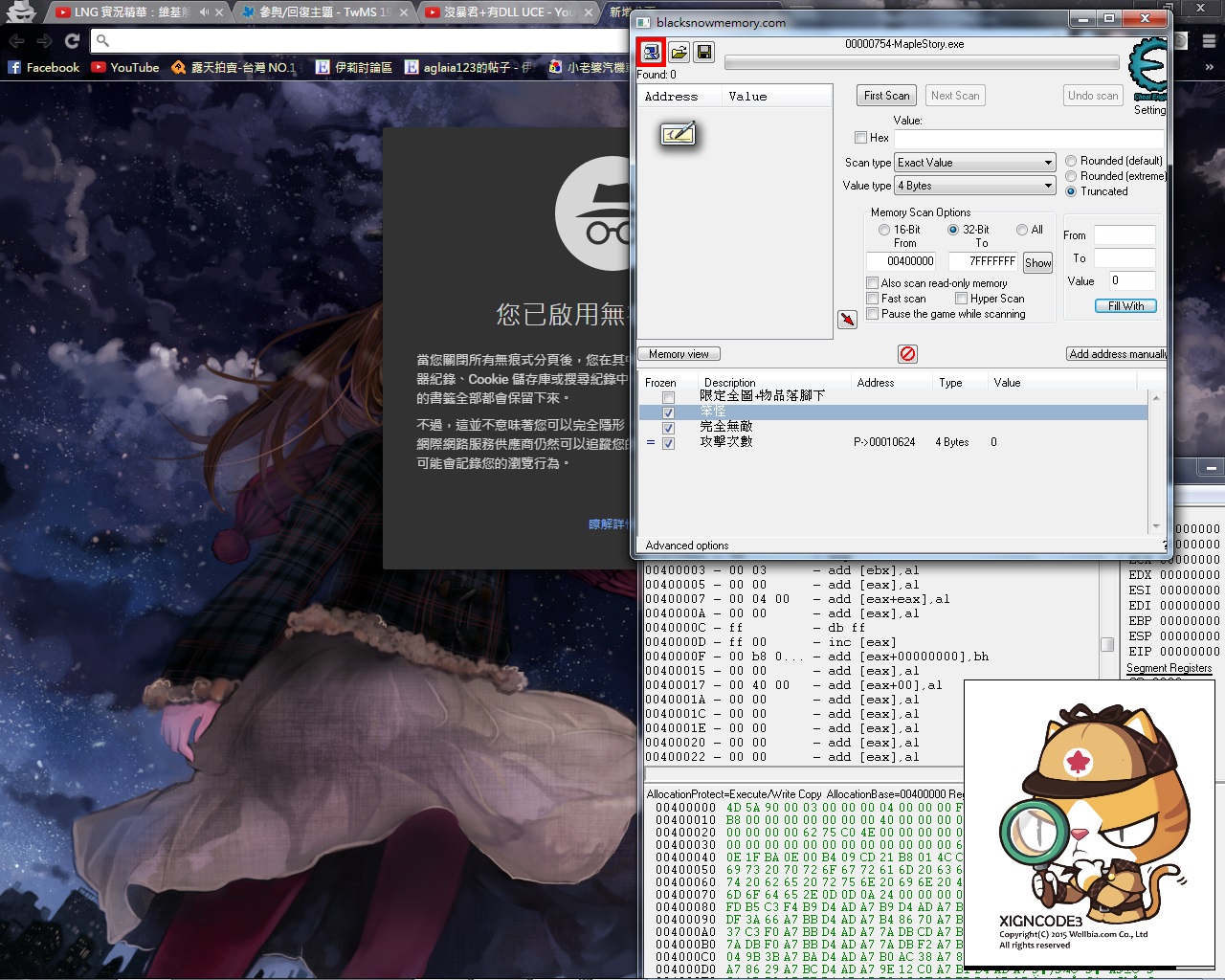This screenshot has width=1225, height=980.
Task: Click Add address manually
Action: coord(1117,354)
